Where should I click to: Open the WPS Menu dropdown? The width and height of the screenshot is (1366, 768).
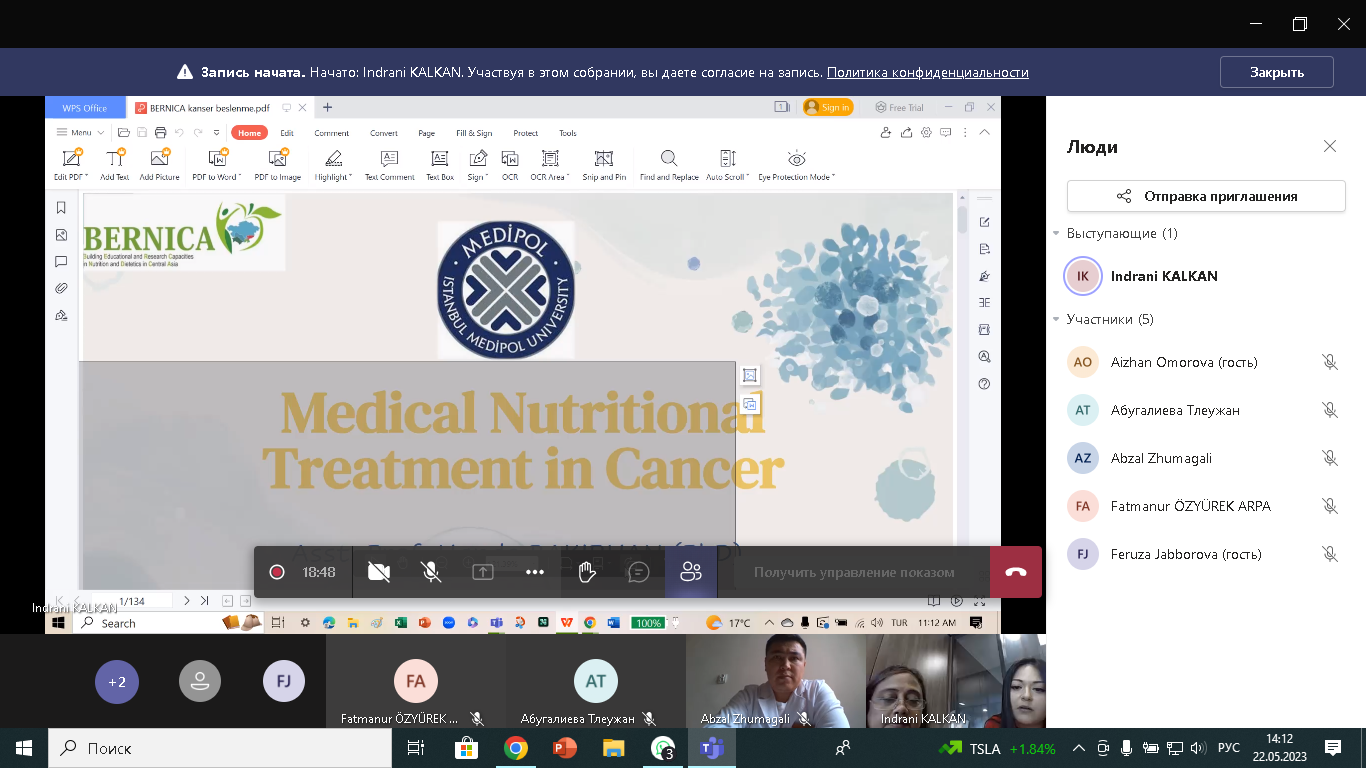point(81,132)
